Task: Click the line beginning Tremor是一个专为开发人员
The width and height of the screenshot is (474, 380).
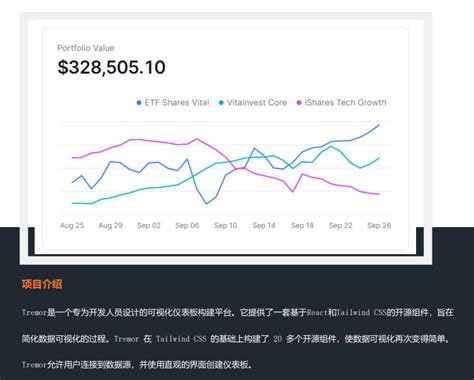Action: (x=237, y=313)
